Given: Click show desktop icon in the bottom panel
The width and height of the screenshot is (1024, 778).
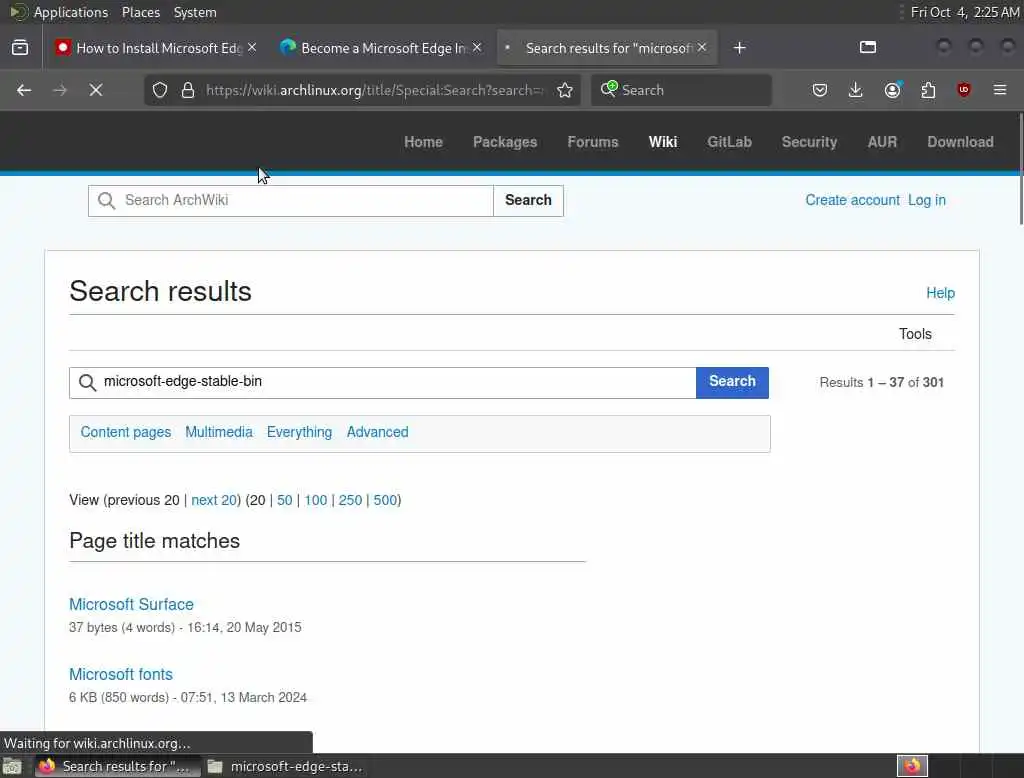Looking at the screenshot, I should tap(12, 766).
